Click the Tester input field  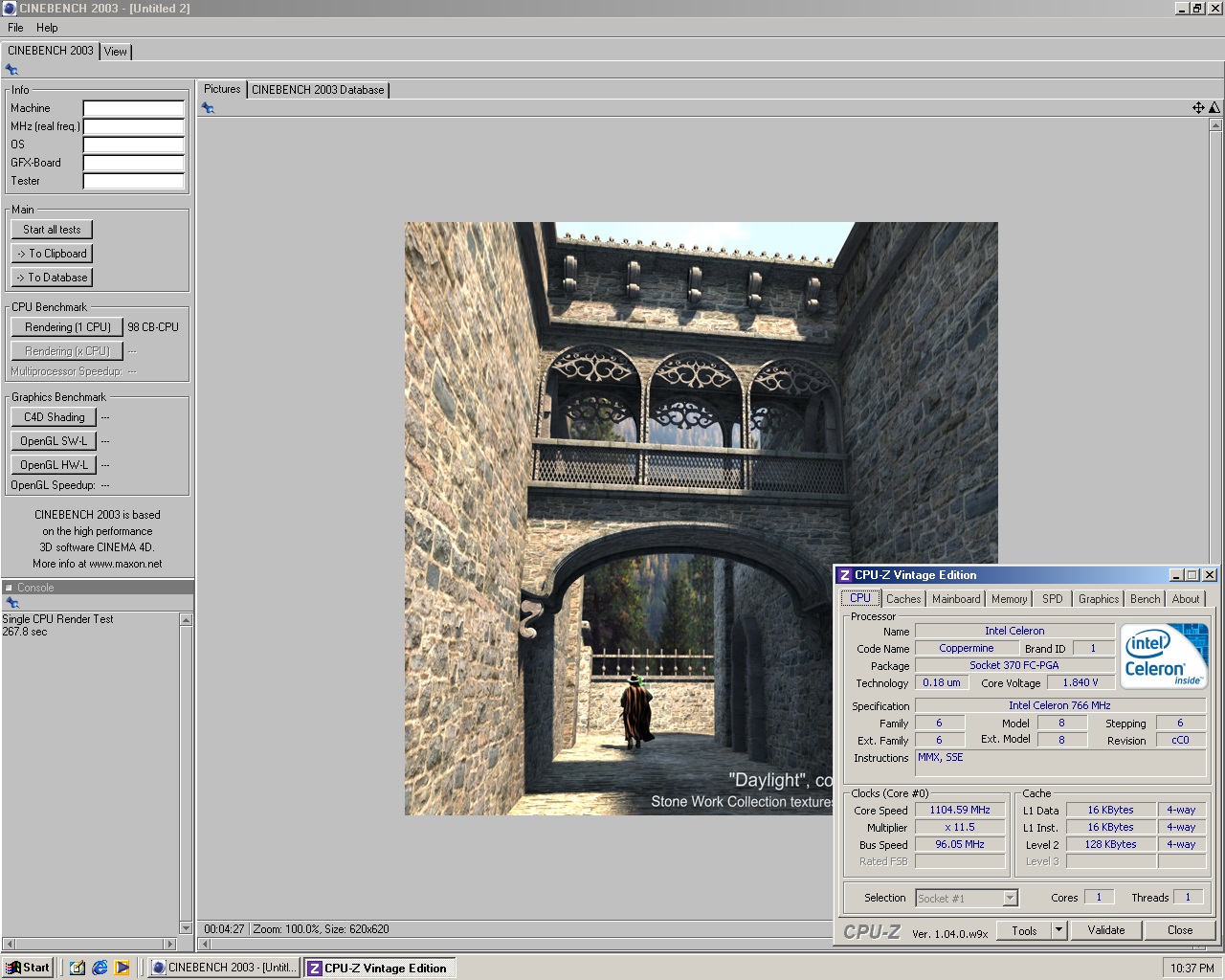tap(134, 181)
